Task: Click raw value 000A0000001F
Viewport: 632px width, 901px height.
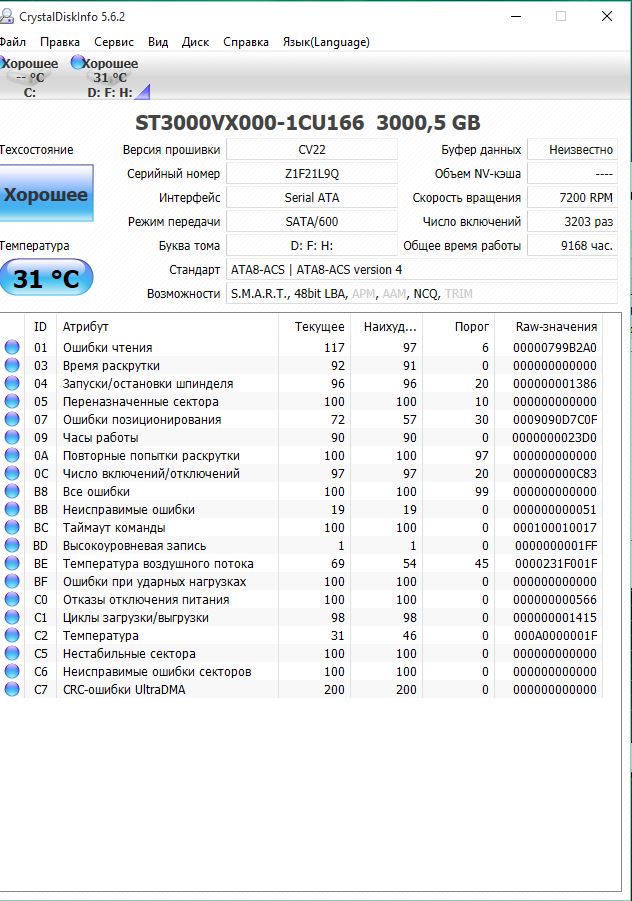Action: 555,636
